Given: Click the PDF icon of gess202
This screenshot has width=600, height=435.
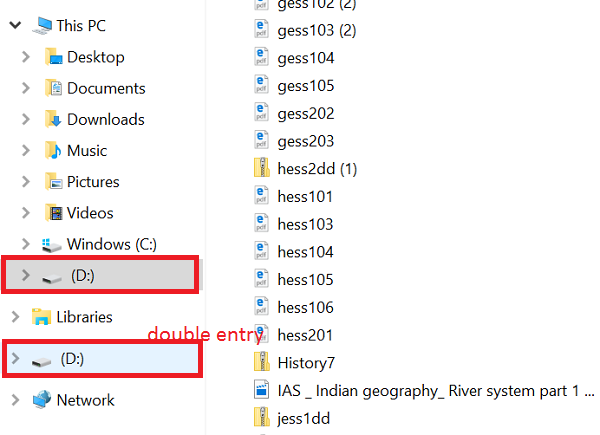Looking at the screenshot, I should [261, 112].
